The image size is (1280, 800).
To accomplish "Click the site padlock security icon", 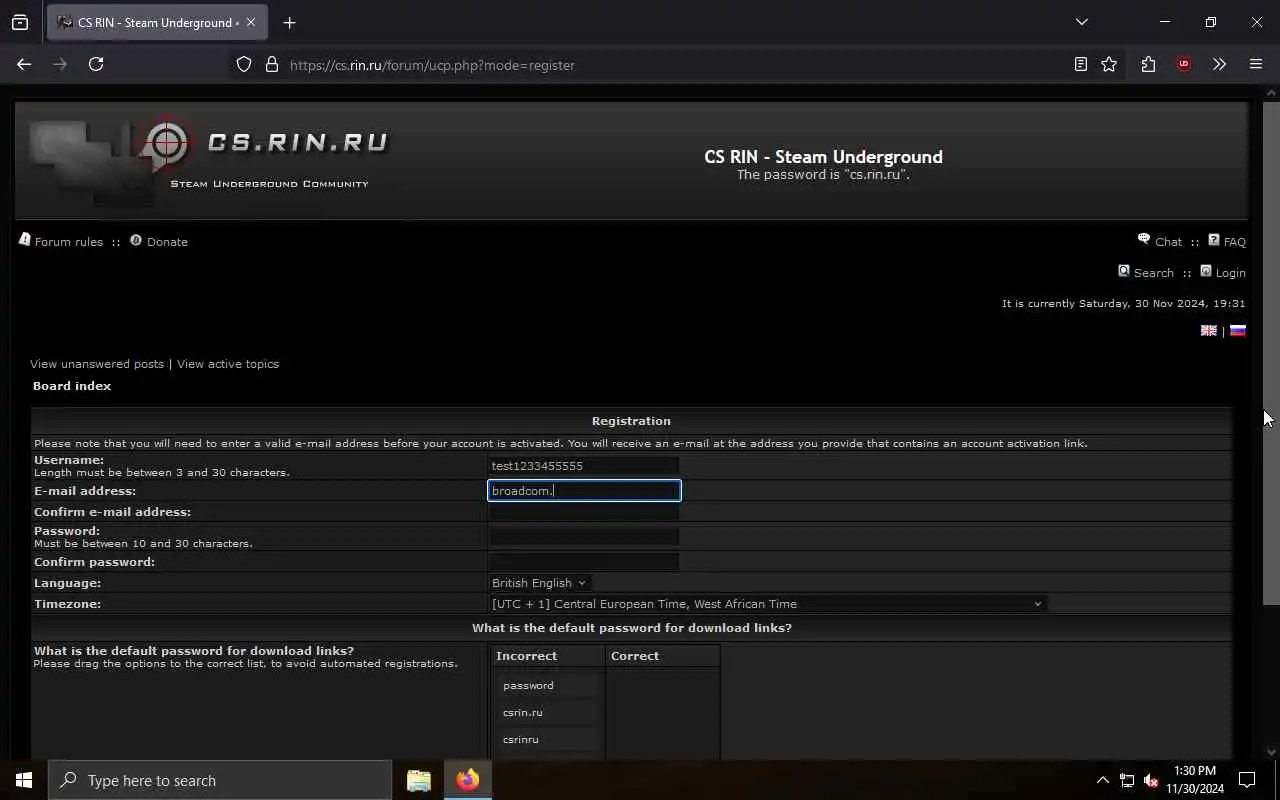I will (x=271, y=65).
